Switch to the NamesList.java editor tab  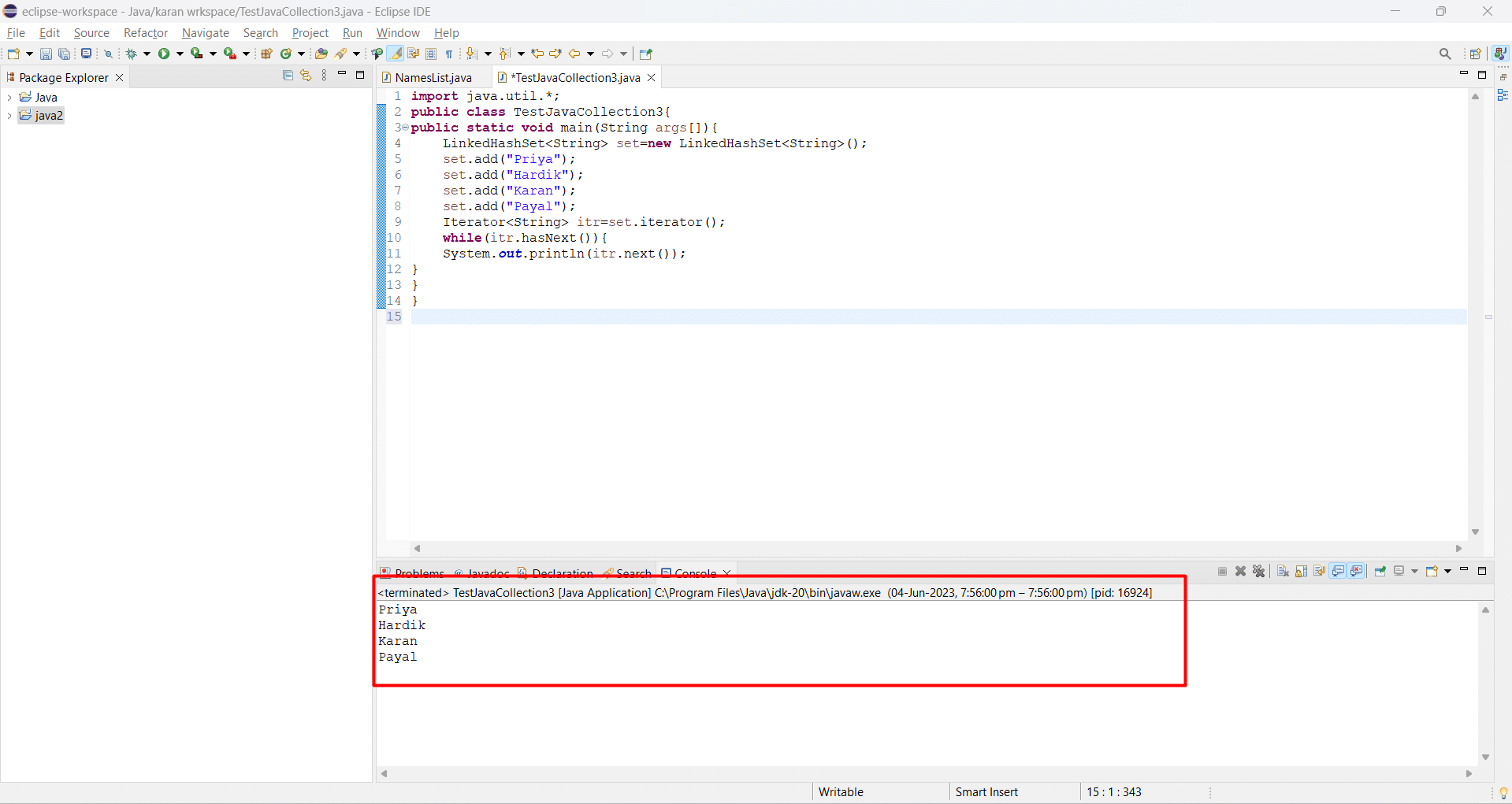pos(433,77)
